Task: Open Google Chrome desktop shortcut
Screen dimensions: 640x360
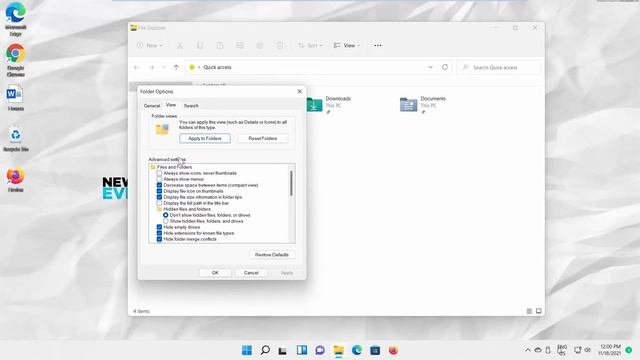Action: 16,60
